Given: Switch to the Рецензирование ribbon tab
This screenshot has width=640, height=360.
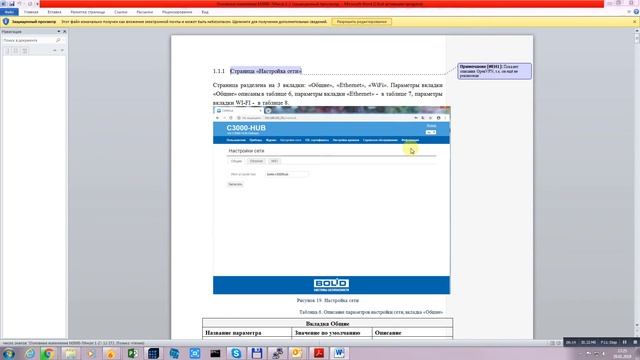Looking at the screenshot, I should (x=177, y=12).
